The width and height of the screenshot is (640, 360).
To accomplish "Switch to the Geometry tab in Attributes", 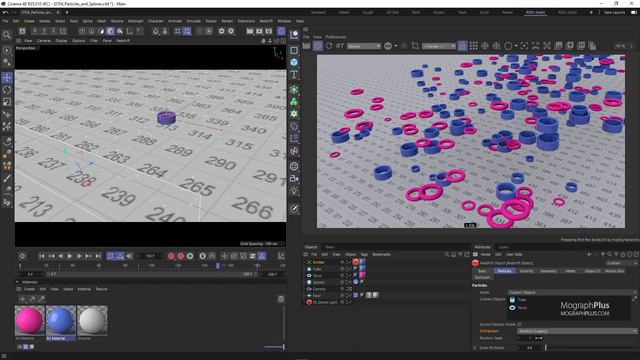I will click(x=549, y=271).
